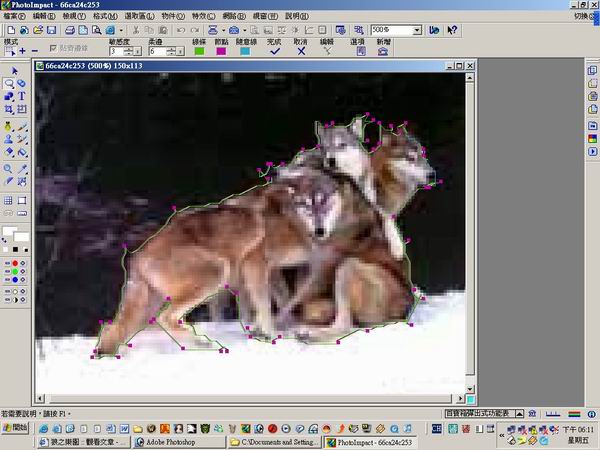Click the 柔邊 value field showing 6
The width and height of the screenshot is (600, 450).
tap(157, 51)
